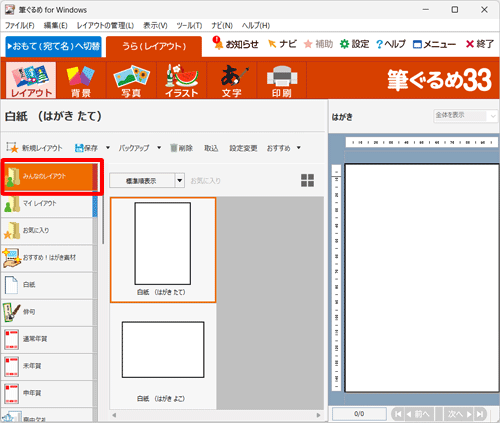Open the 標準順表示 sort dropdown
The height and width of the screenshot is (423, 500).
coord(147,181)
